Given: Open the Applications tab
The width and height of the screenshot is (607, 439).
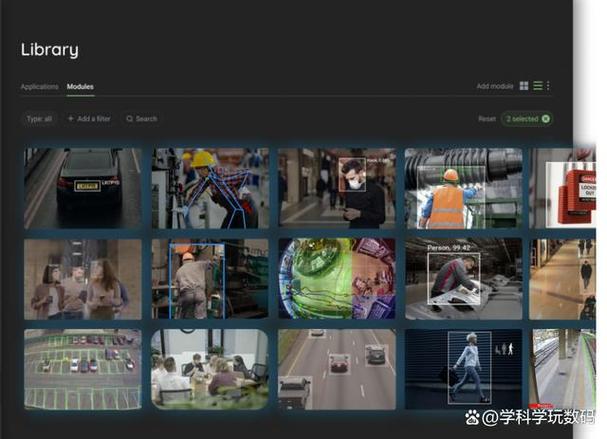Looking at the screenshot, I should coord(39,87).
